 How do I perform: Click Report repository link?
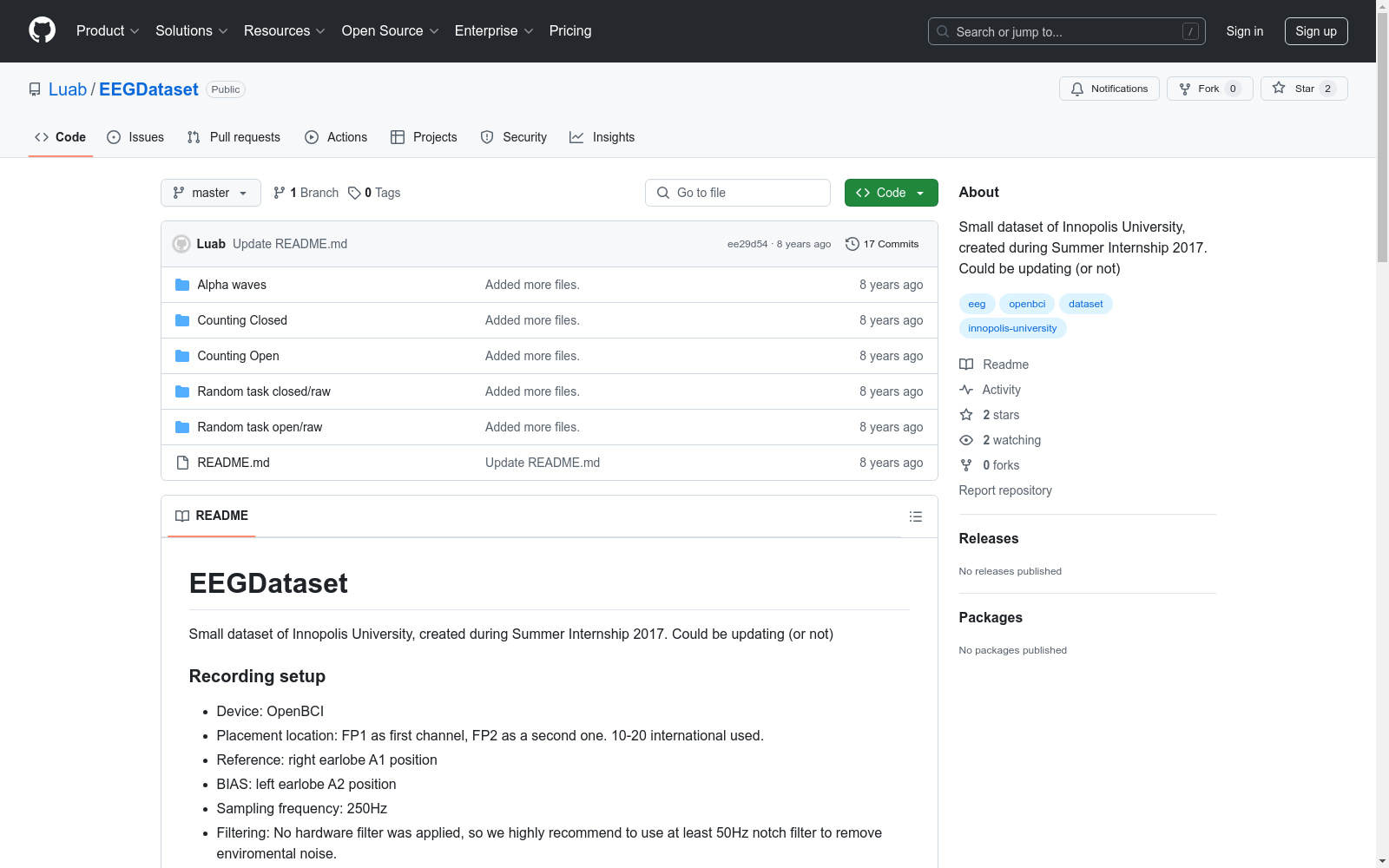(x=1005, y=490)
